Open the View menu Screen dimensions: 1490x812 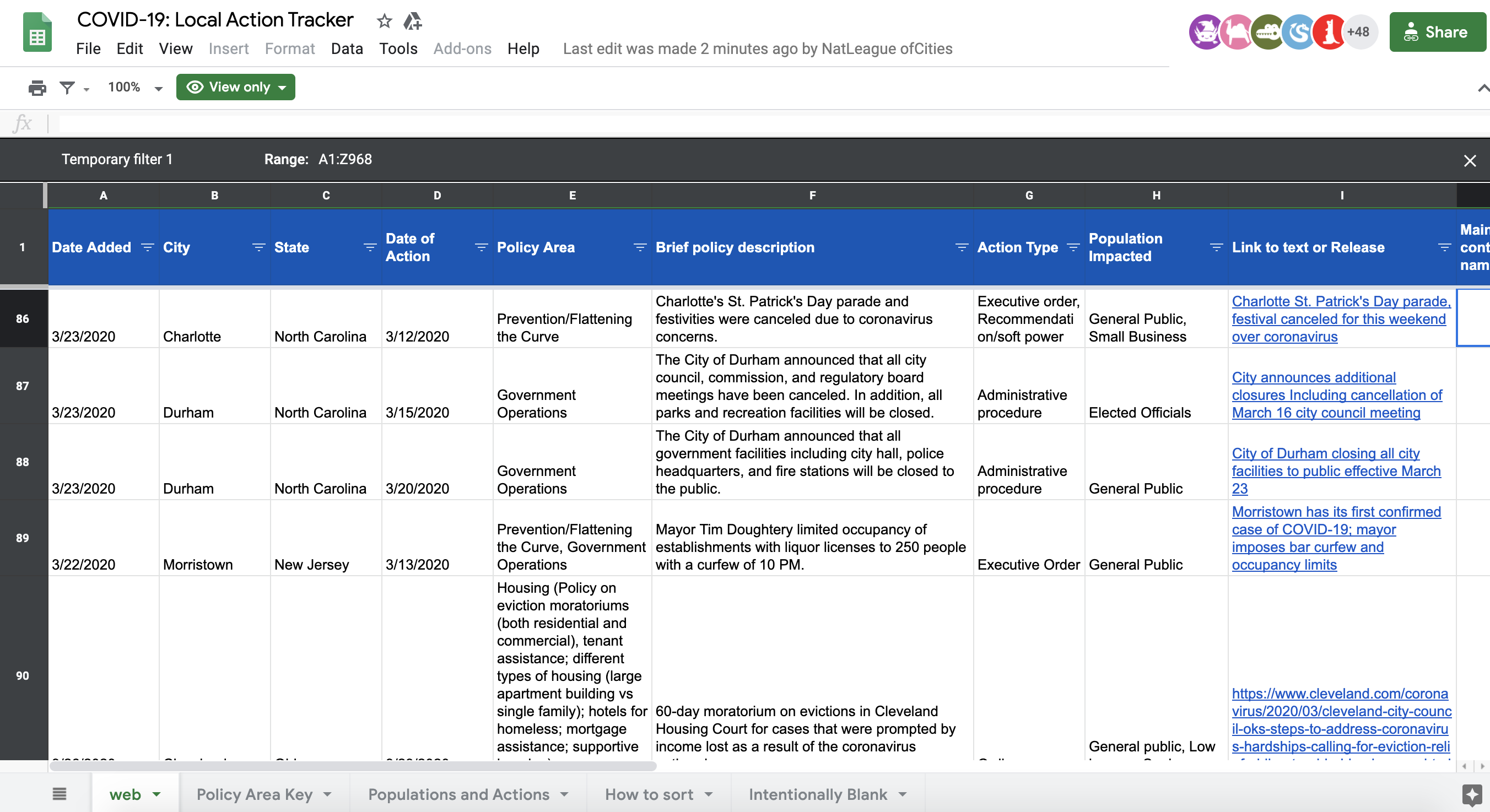click(x=175, y=48)
